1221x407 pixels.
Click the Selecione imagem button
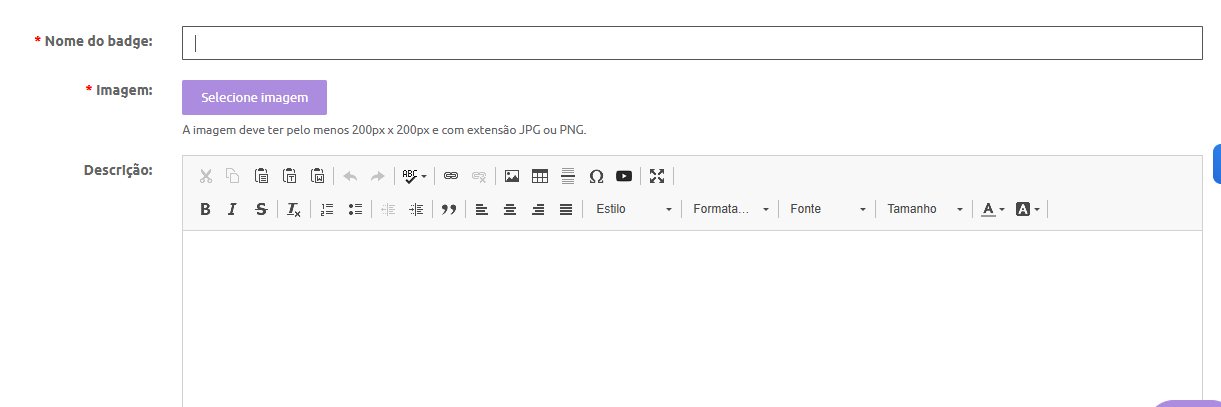click(x=254, y=98)
